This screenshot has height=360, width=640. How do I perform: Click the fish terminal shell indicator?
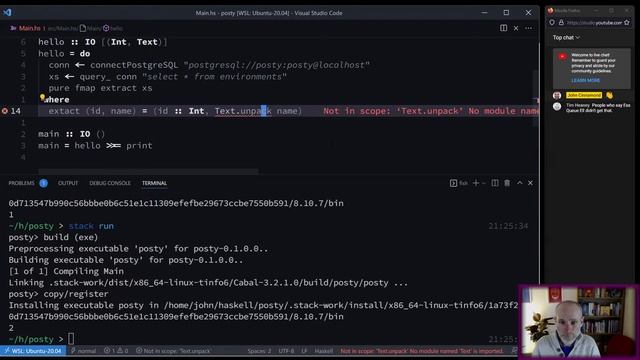pos(459,183)
